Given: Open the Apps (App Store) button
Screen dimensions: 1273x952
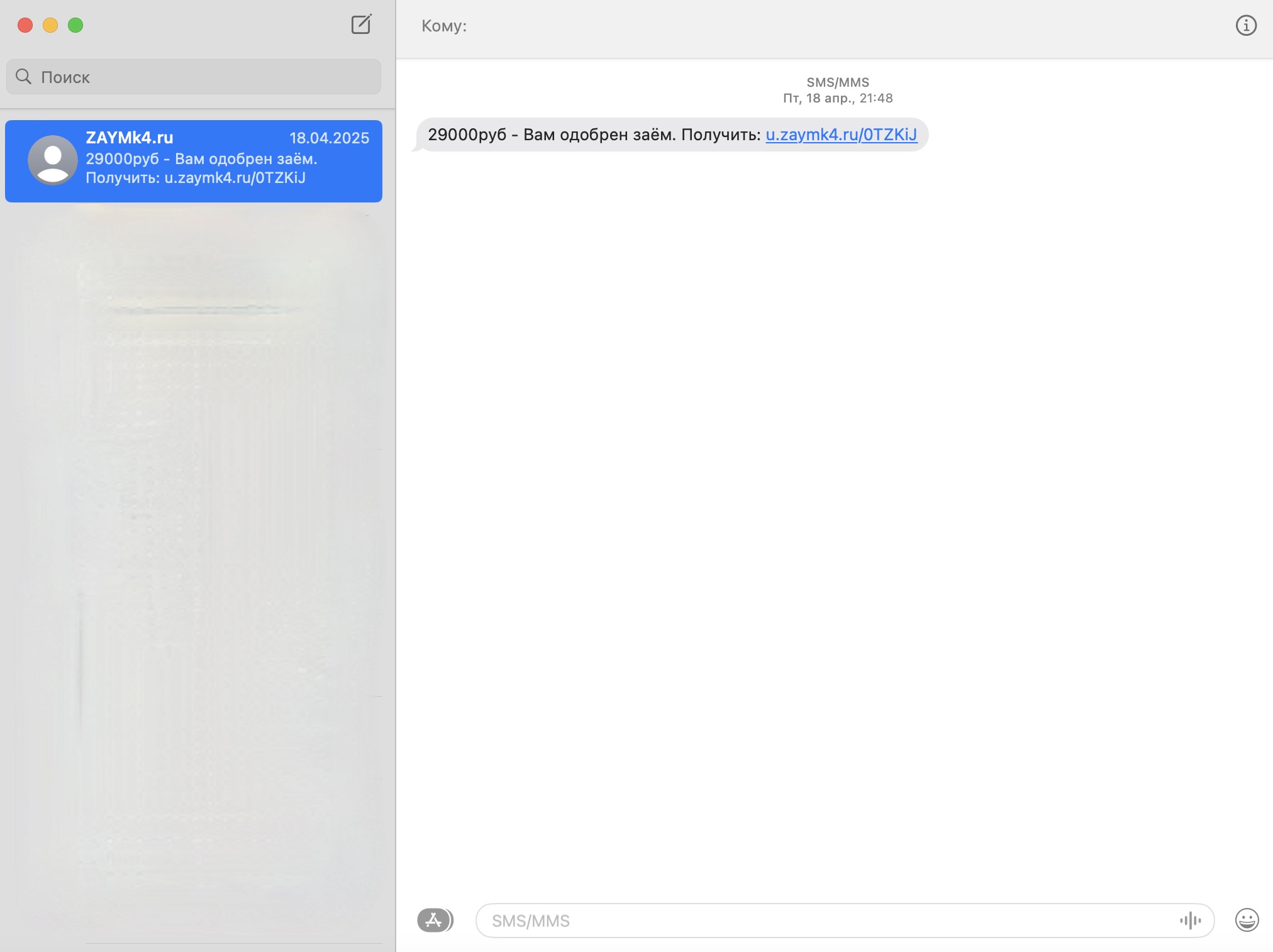Looking at the screenshot, I should click(x=435, y=921).
